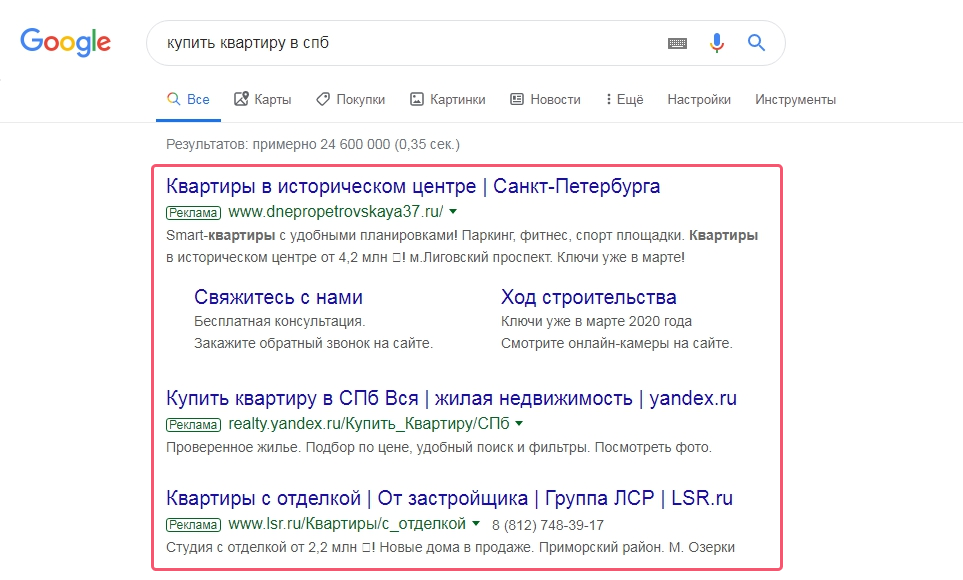Open the Новости tab
963x580 pixels.
point(545,100)
